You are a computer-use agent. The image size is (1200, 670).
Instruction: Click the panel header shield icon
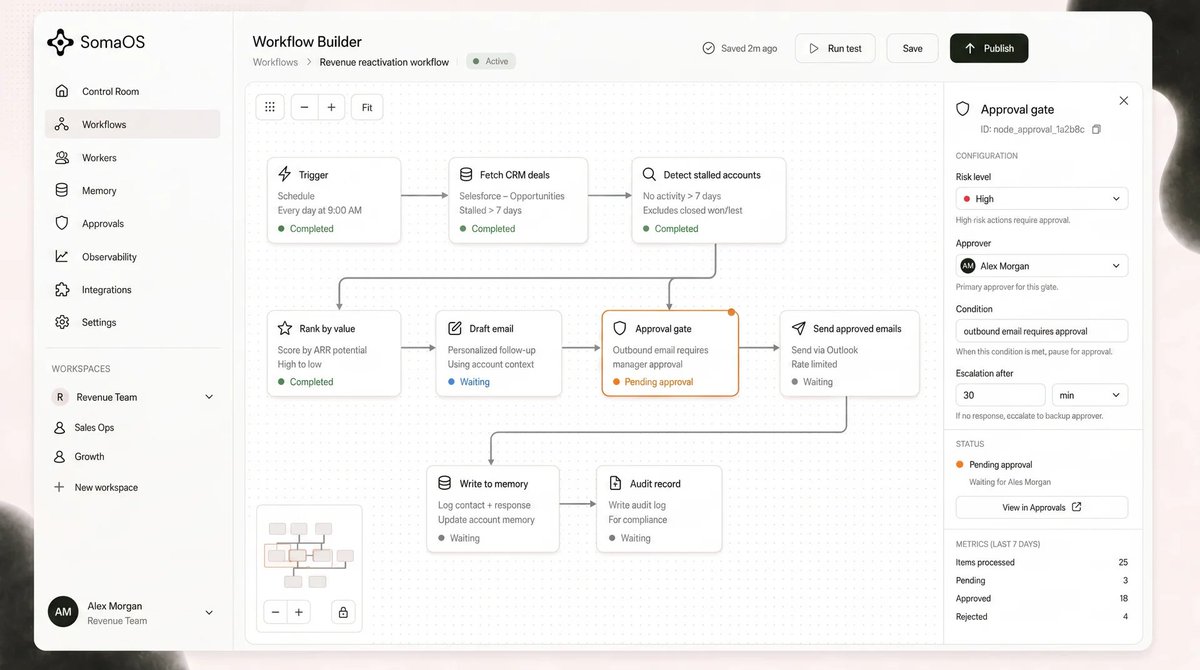click(963, 109)
